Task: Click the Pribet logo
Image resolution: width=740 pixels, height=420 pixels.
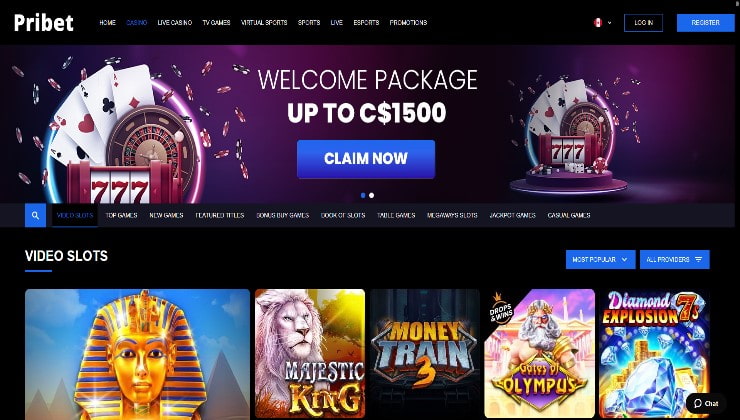Action: pos(44,23)
